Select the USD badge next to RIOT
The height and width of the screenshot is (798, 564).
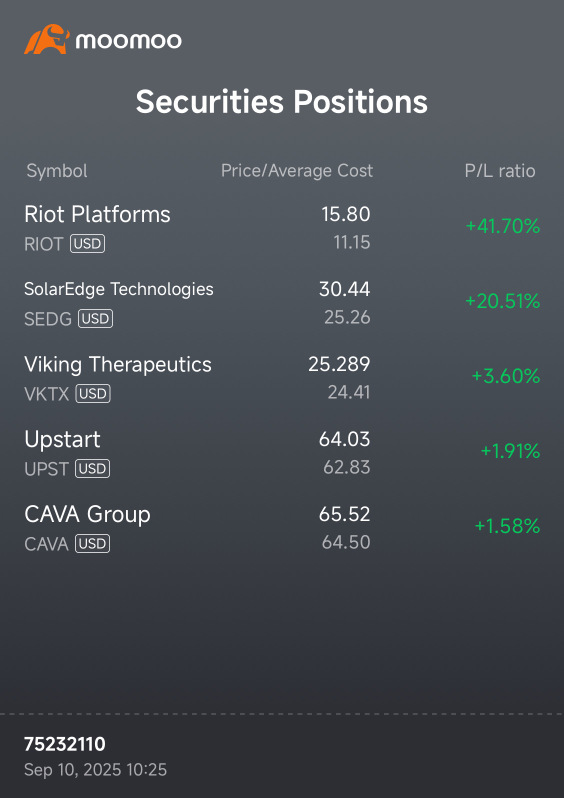[88, 244]
